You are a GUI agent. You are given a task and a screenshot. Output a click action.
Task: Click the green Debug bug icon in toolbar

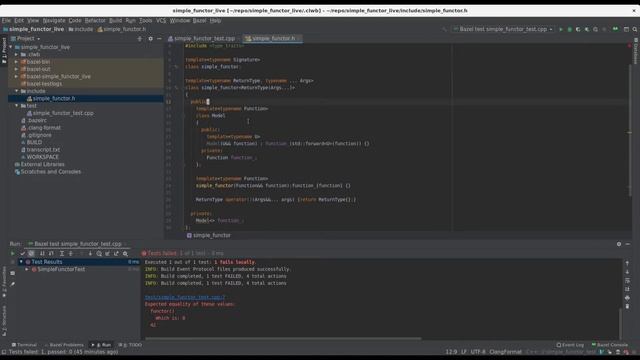pos(569,29)
